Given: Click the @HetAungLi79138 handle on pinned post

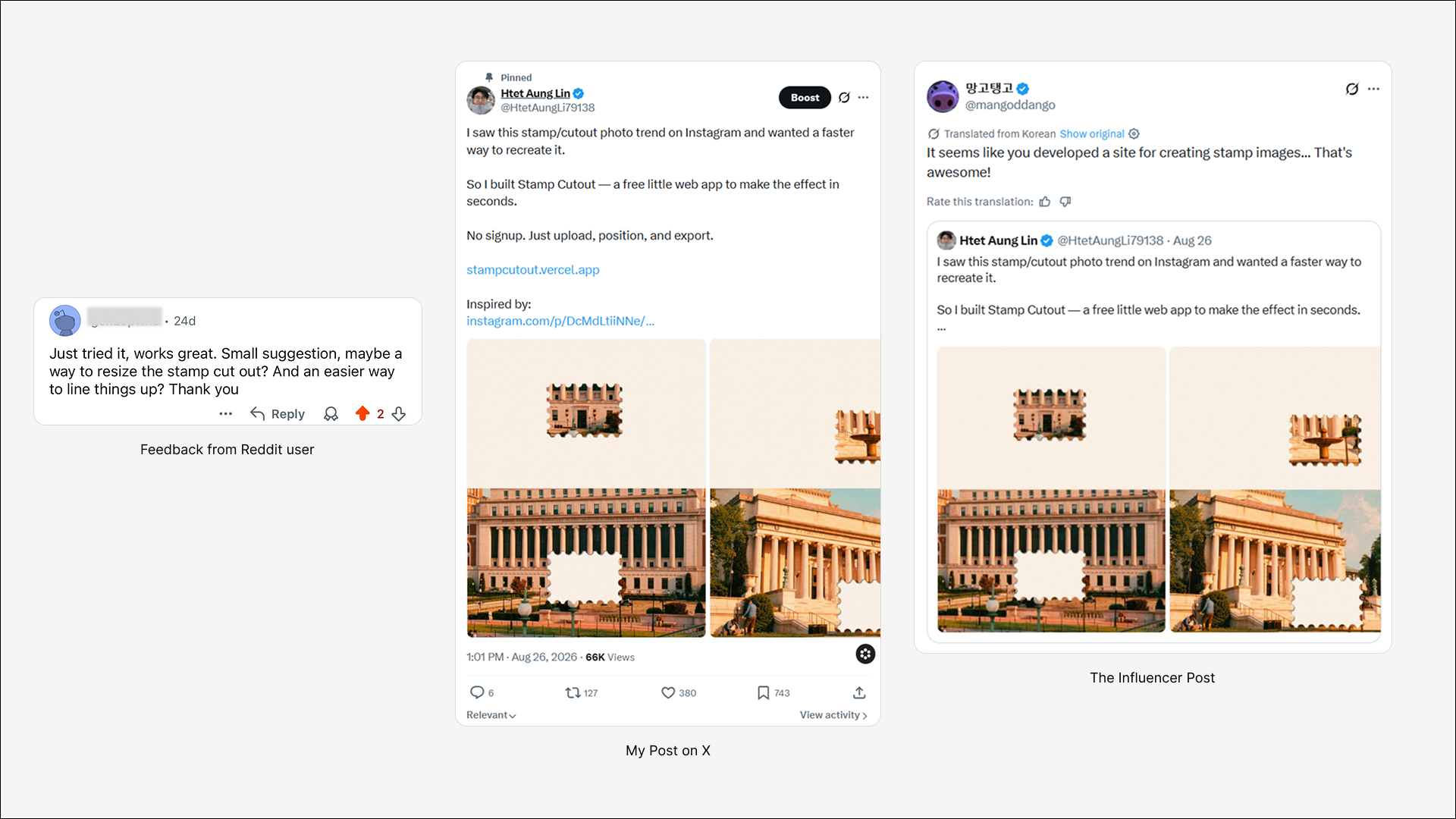Looking at the screenshot, I should coord(548,108).
